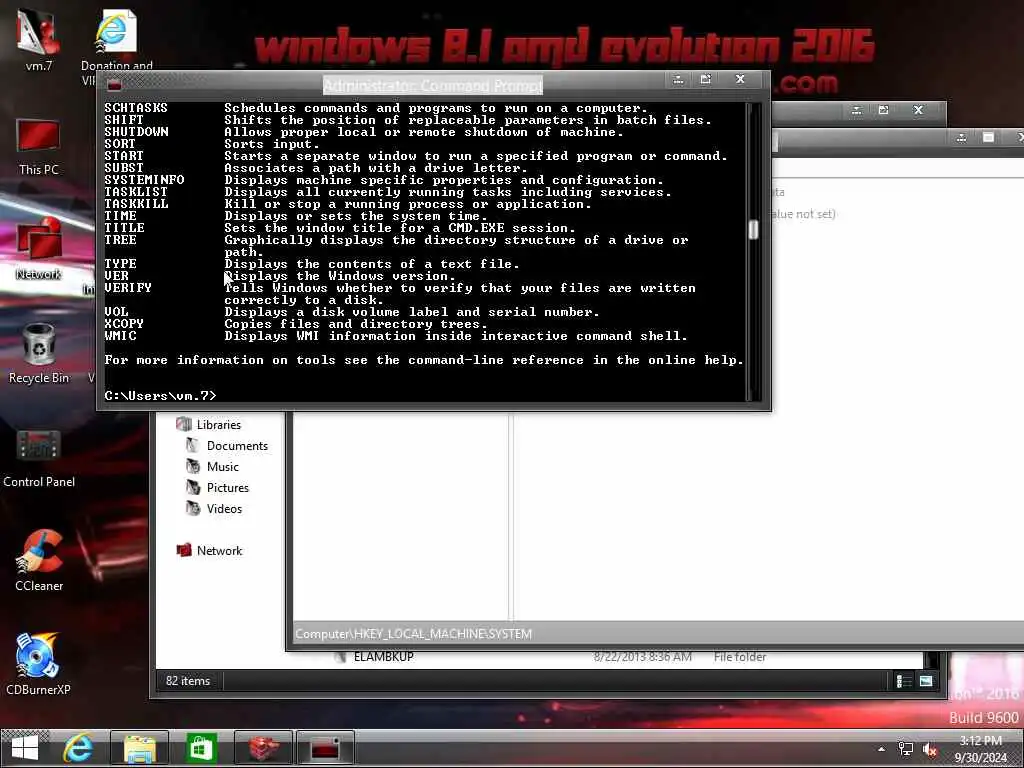Screen dimensions: 1024x768
Task: Switch Explorer to details view icon
Action: [x=904, y=681]
